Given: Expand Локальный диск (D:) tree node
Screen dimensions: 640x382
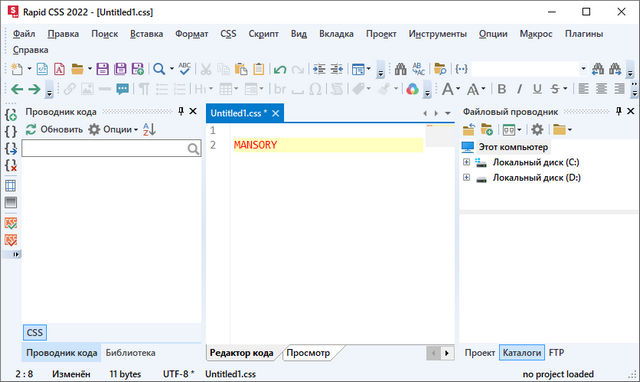Looking at the screenshot, I should point(466,178).
